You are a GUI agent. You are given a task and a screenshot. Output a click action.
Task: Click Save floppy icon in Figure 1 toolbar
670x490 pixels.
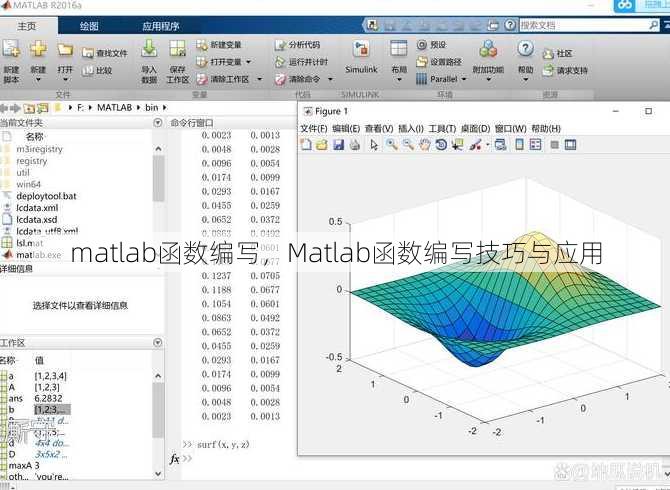click(x=338, y=145)
